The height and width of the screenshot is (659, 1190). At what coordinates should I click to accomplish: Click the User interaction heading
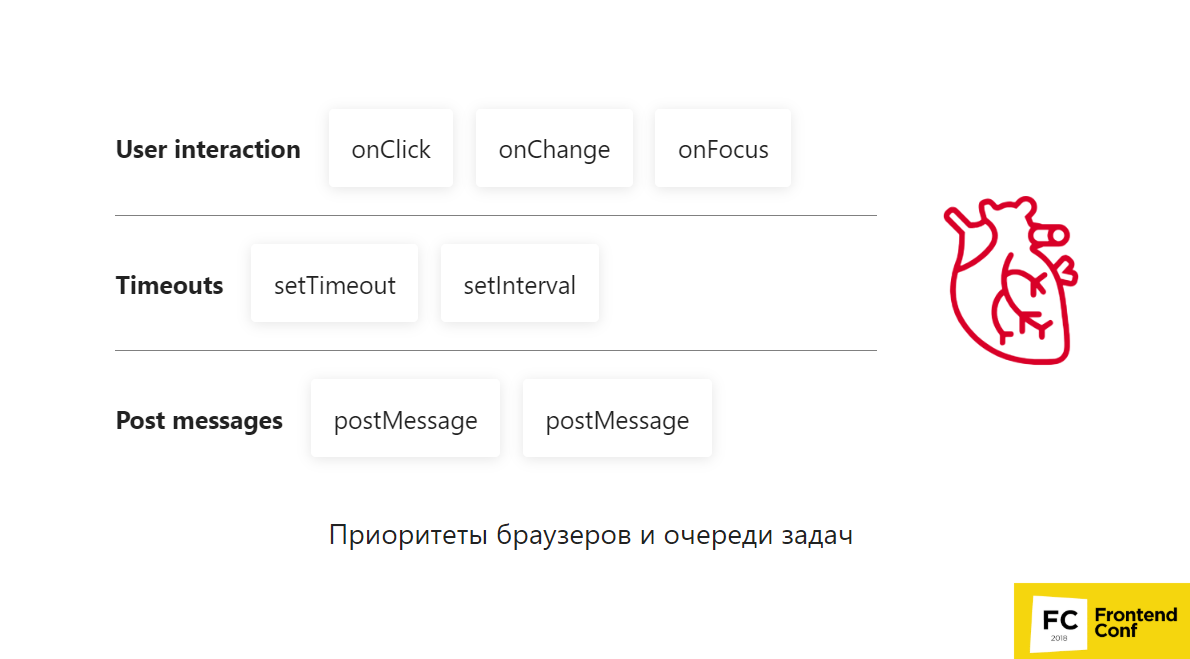click(208, 149)
